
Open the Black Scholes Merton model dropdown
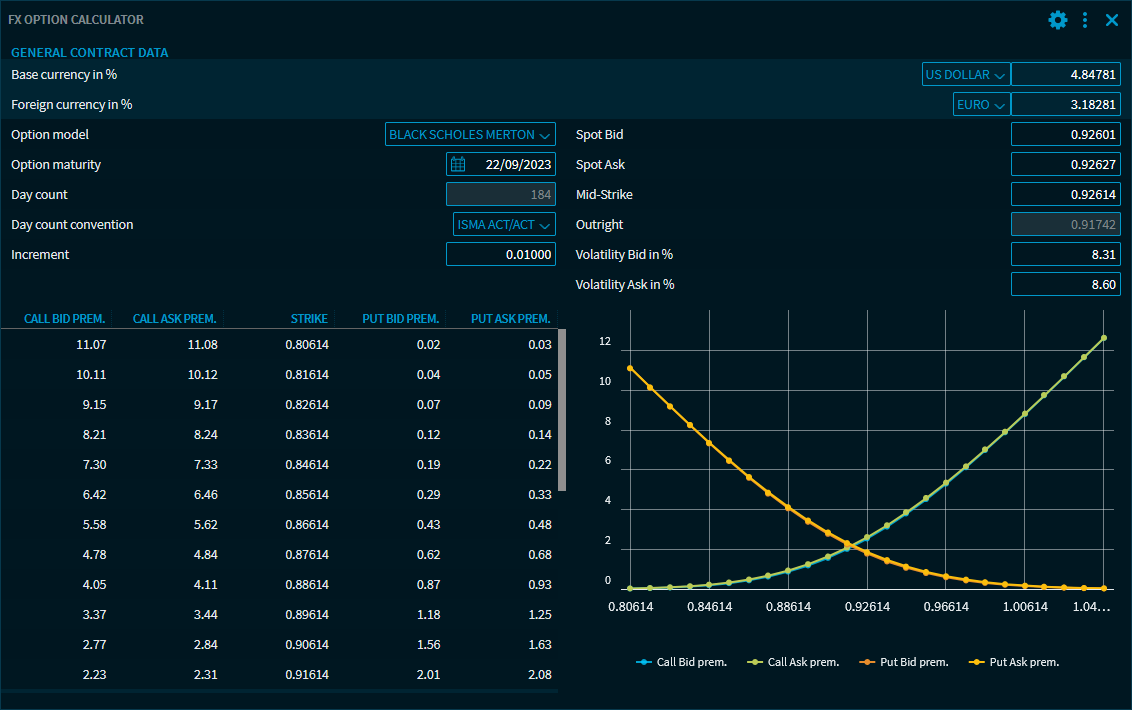point(470,135)
